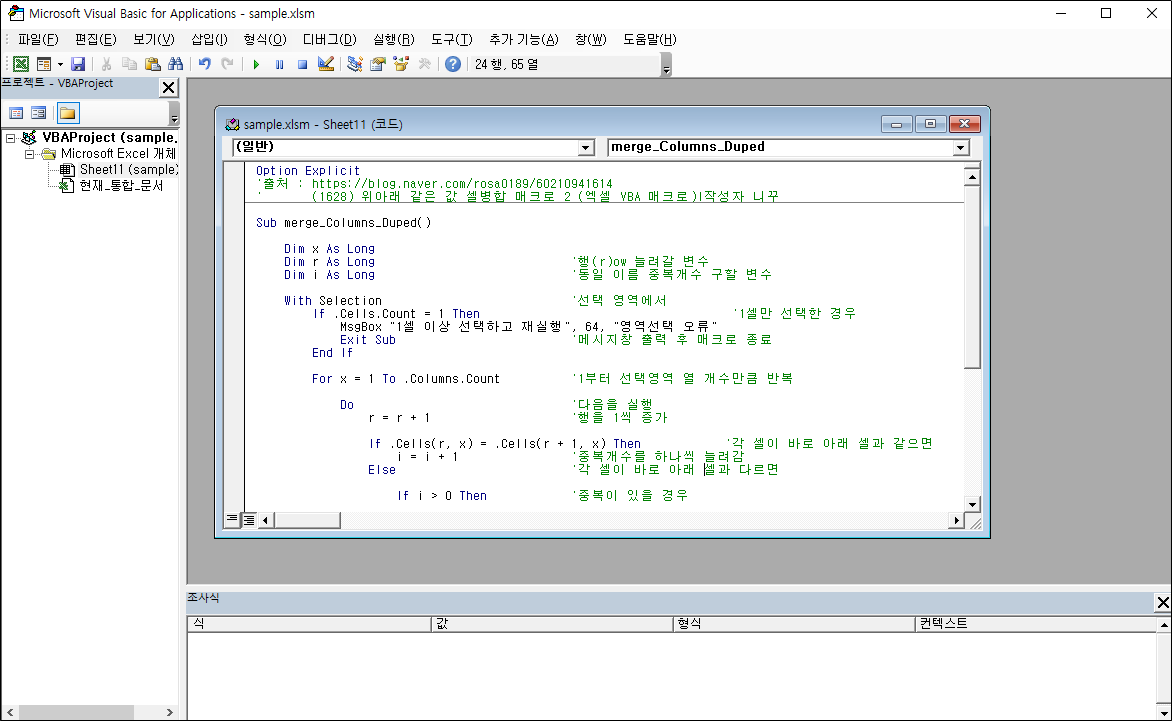
Task: Open VBA Help via the question mark icon
Action: click(453, 64)
